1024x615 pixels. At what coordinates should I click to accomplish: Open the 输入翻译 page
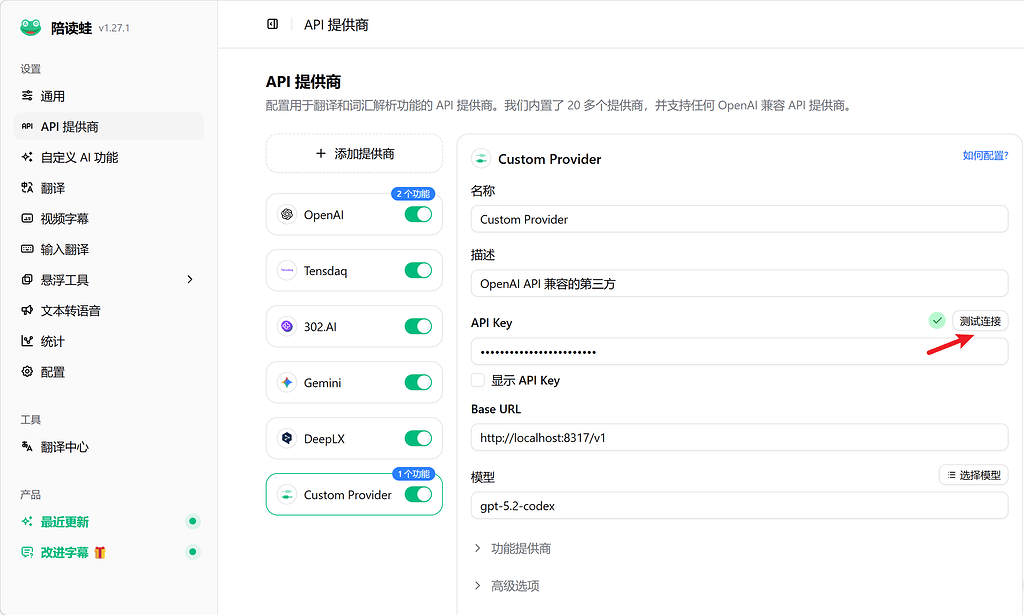(x=108, y=249)
